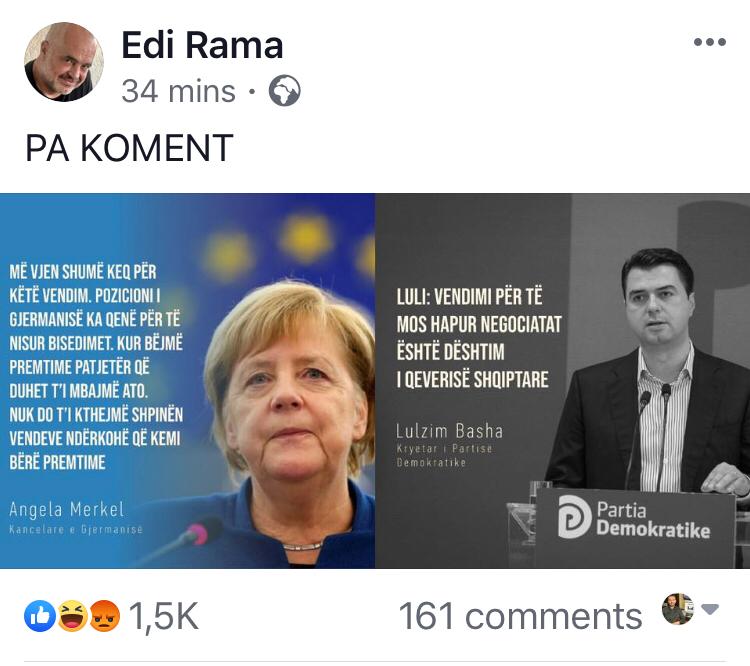Click the Merkel quote text block
Image resolution: width=750 pixels, height=666 pixels.
(96, 367)
